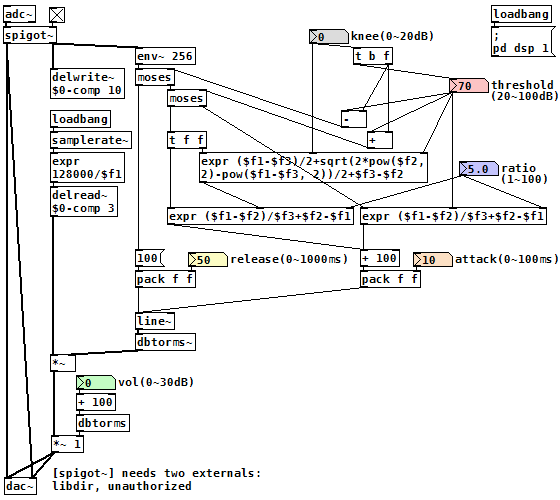
Task: Toggle the checkbox next to adc~
Action: pos(57,15)
